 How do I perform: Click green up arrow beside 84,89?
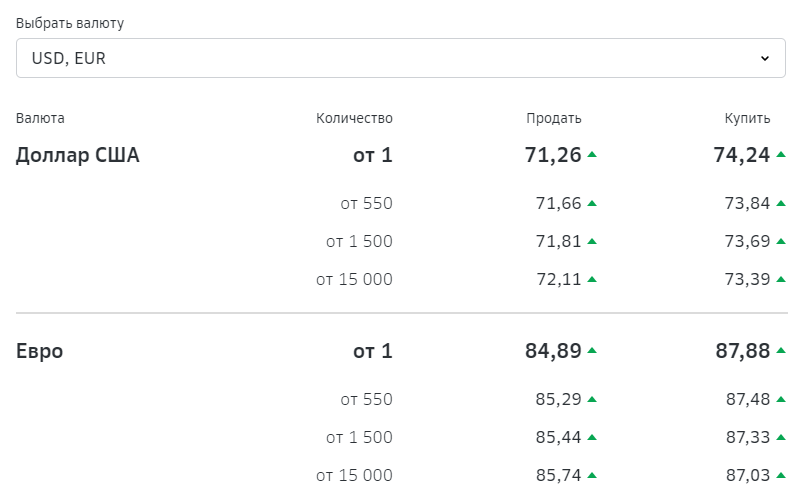[592, 351]
